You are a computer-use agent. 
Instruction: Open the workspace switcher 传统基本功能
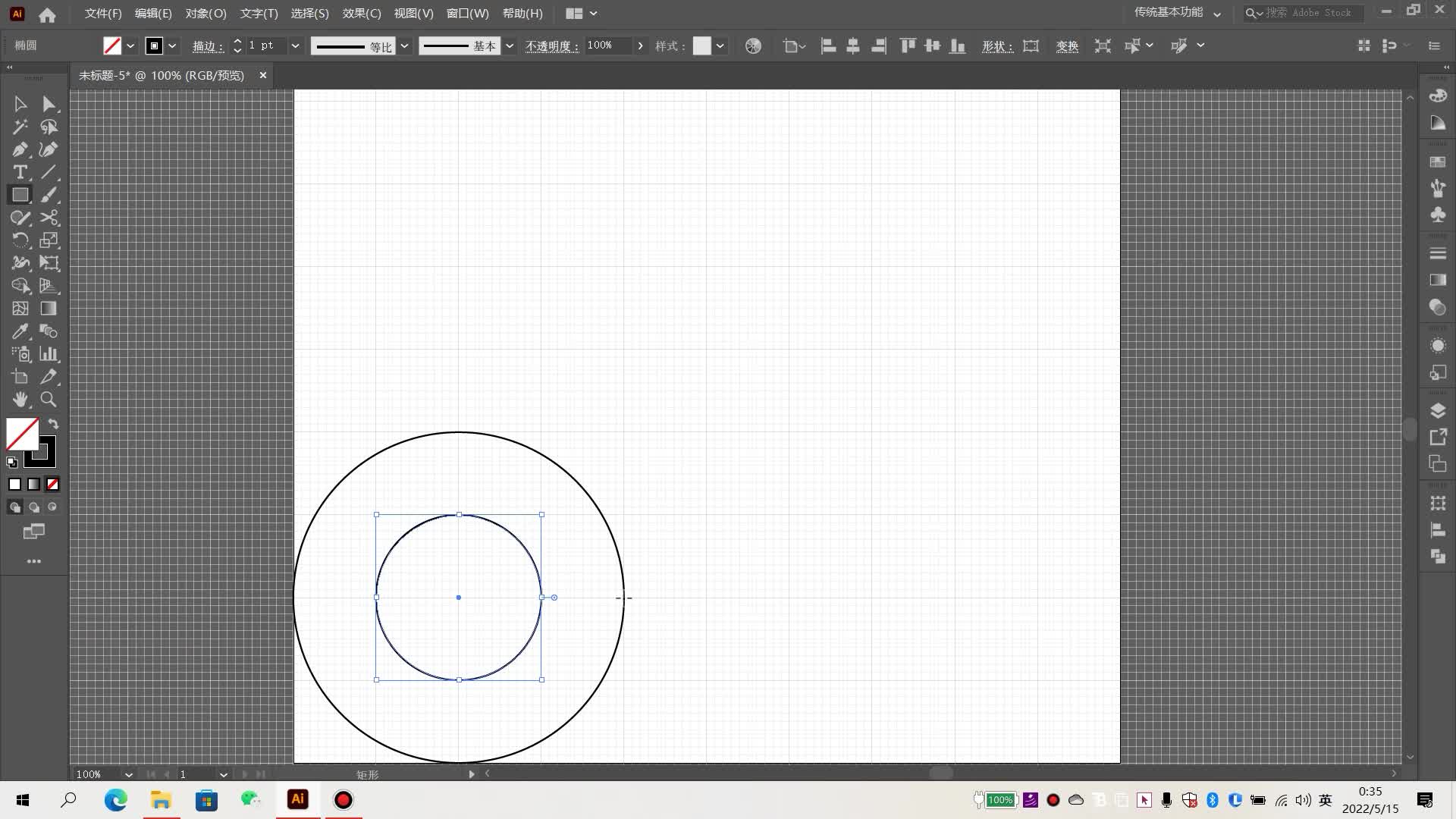[1177, 13]
